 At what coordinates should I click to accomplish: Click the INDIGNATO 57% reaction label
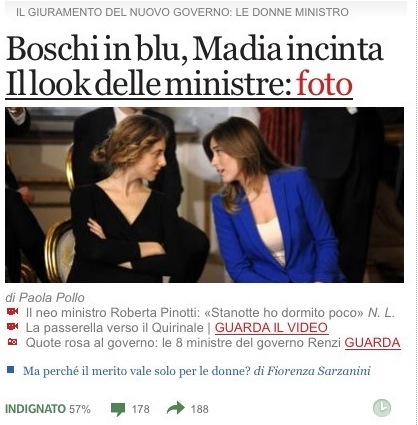[48, 409]
